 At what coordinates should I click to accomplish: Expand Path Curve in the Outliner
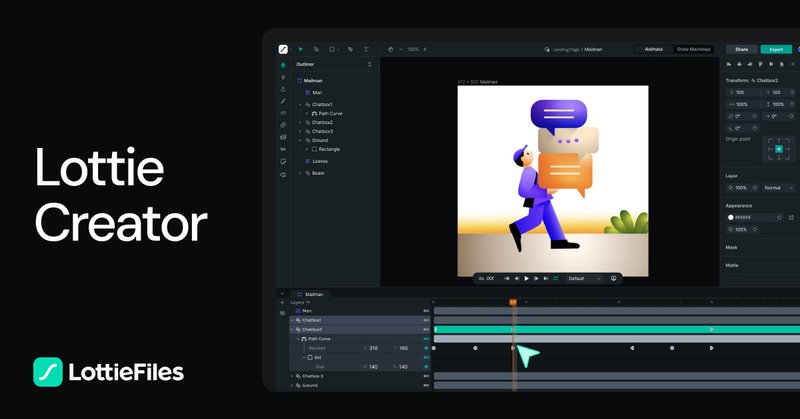coord(307,113)
